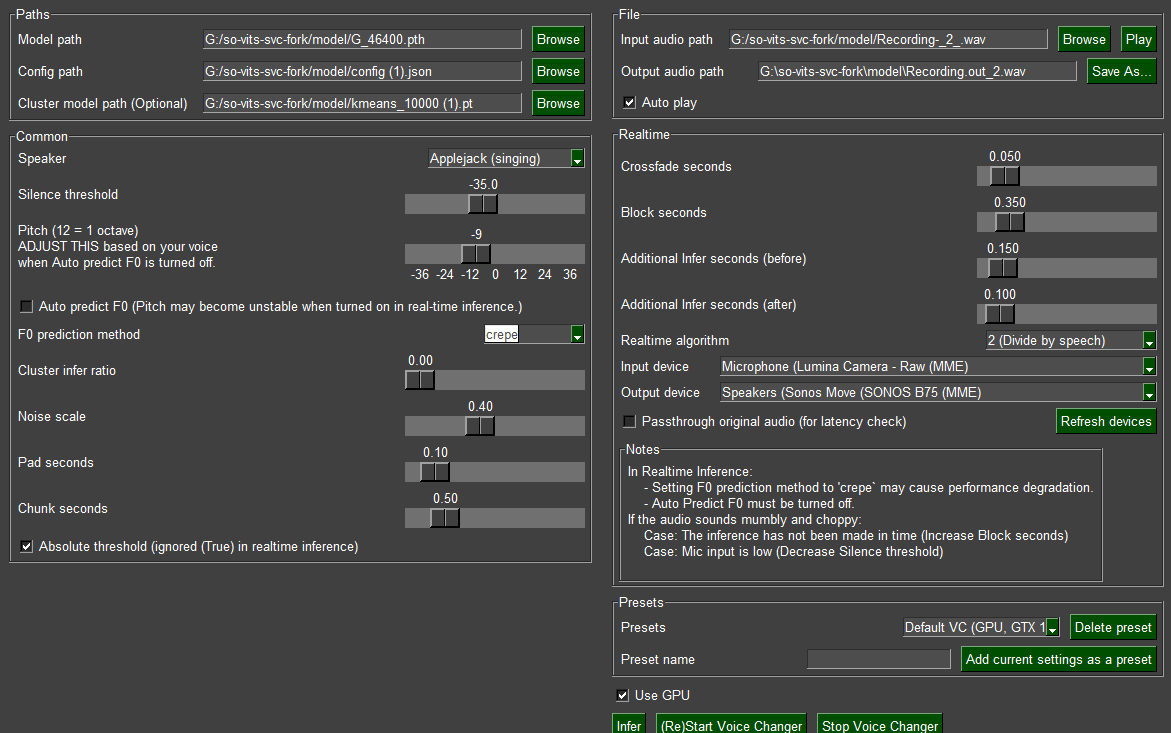Screen dimensions: 1171x733
Task: Click Stop Voice Changer button
Action: pyautogui.click(x=880, y=725)
